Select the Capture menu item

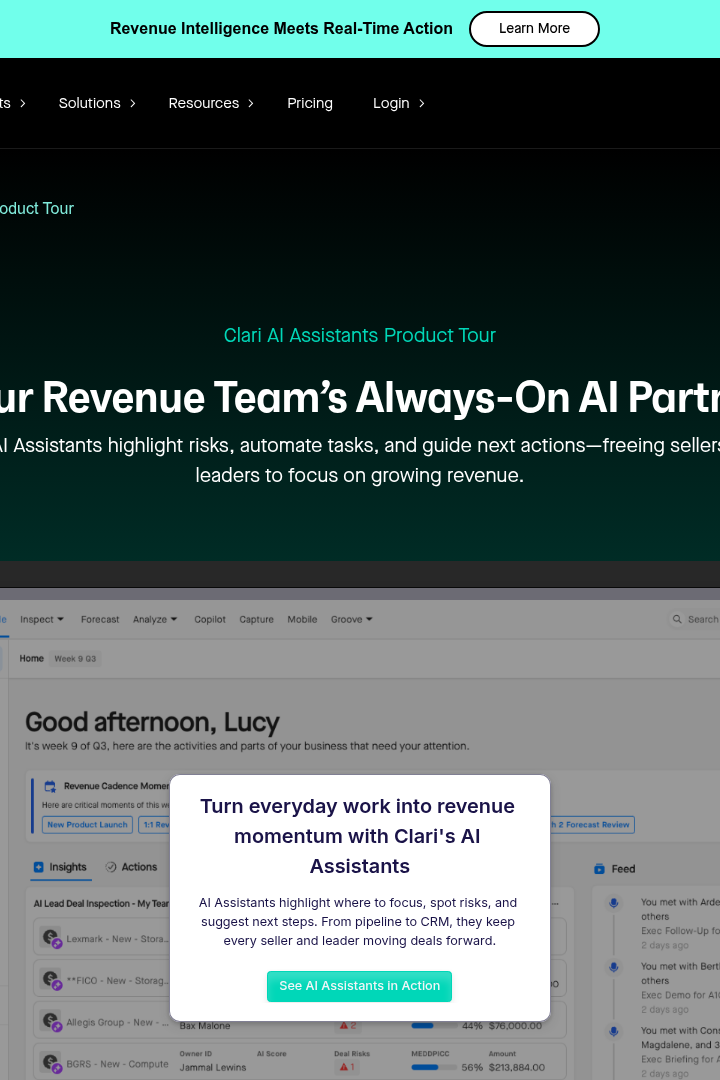(x=256, y=619)
